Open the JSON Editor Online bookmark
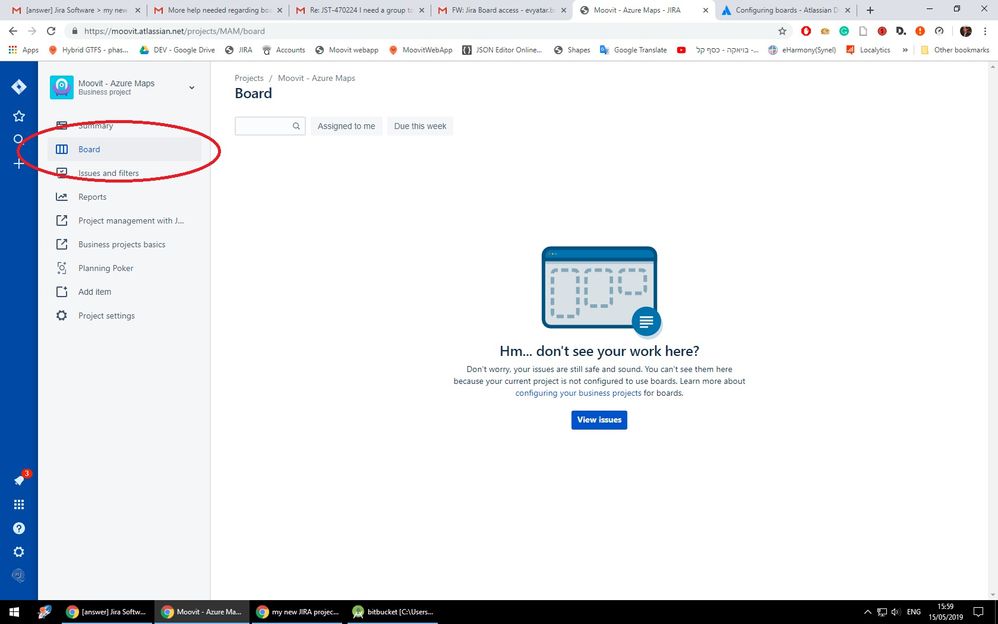The image size is (998, 624). [x=502, y=50]
